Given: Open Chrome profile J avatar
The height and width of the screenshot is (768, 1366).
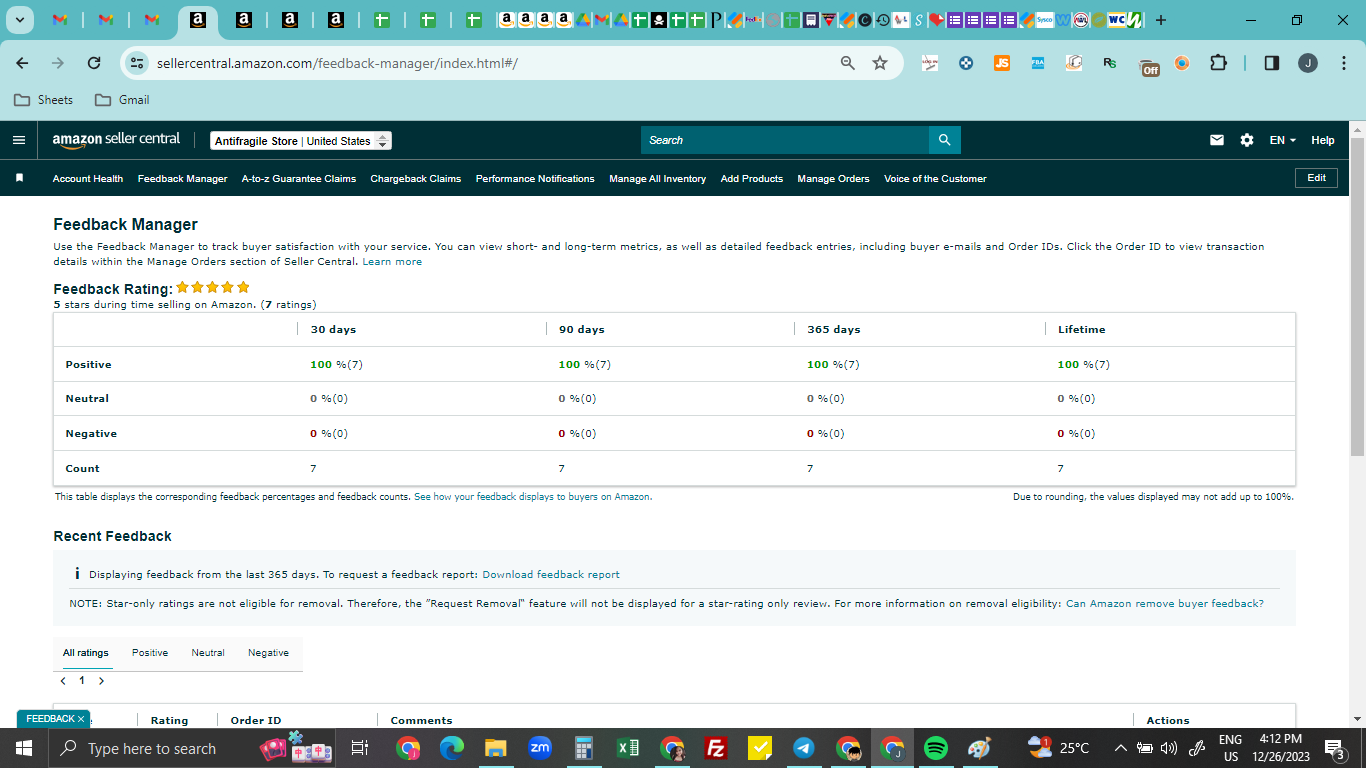Looking at the screenshot, I should 1308,63.
